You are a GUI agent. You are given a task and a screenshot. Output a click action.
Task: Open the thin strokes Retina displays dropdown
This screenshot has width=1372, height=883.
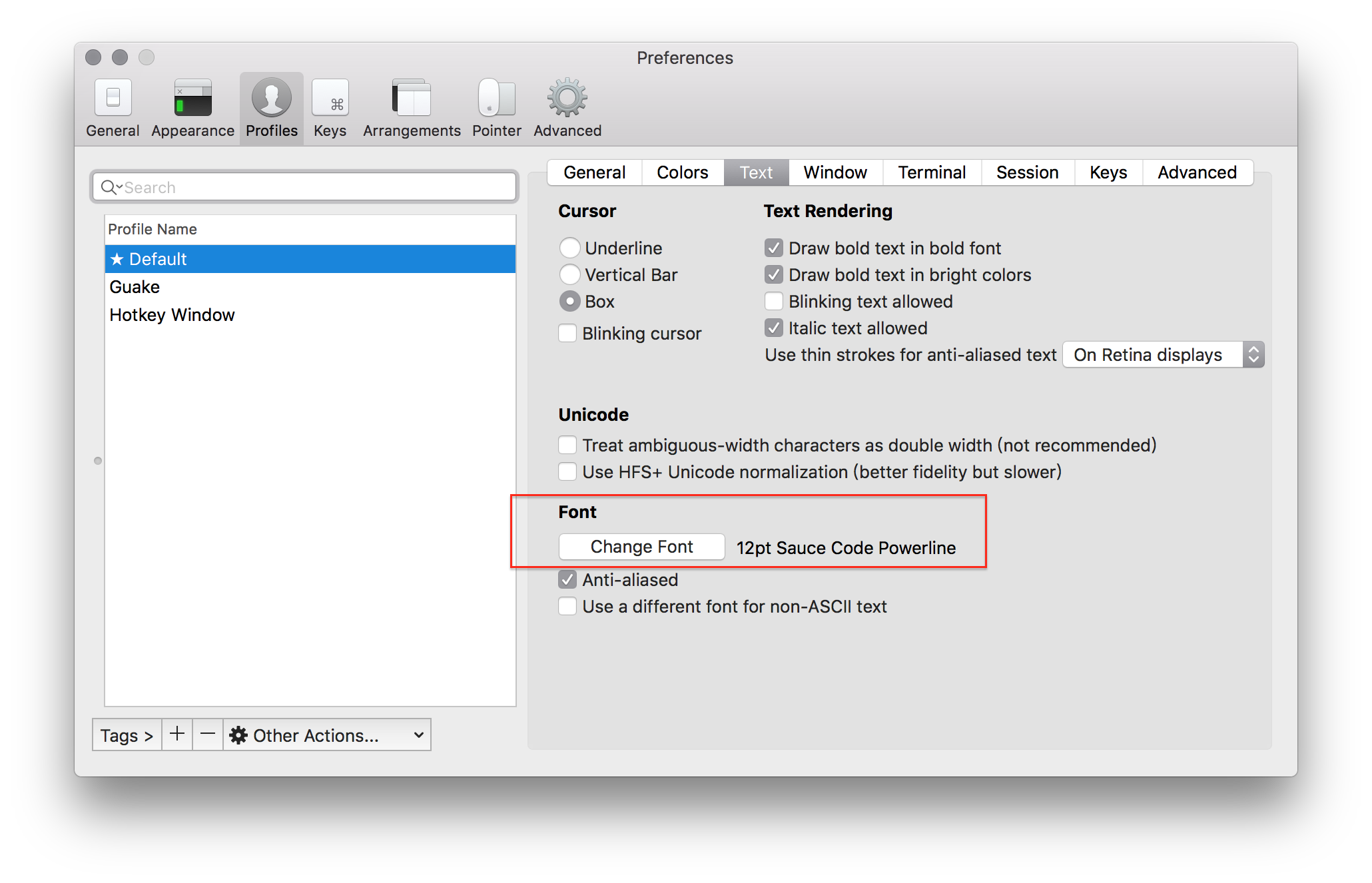tap(1163, 354)
